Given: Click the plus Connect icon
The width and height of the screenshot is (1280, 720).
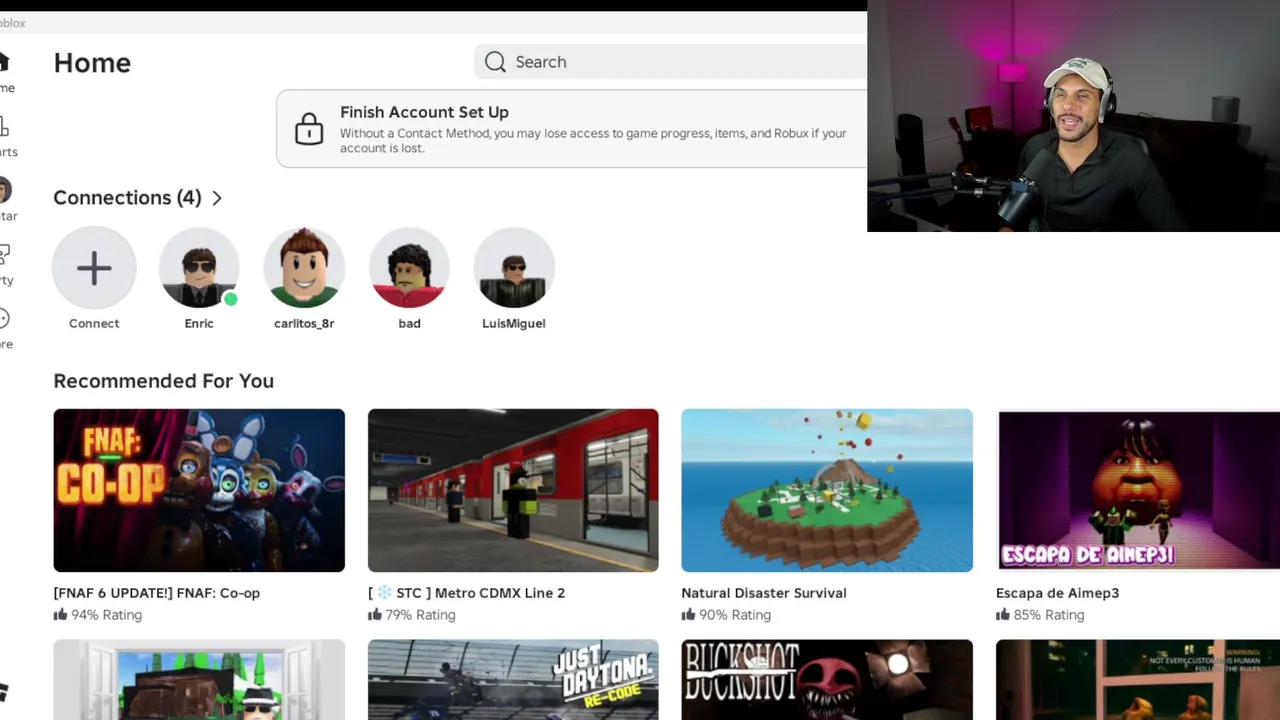Looking at the screenshot, I should pyautogui.click(x=94, y=268).
